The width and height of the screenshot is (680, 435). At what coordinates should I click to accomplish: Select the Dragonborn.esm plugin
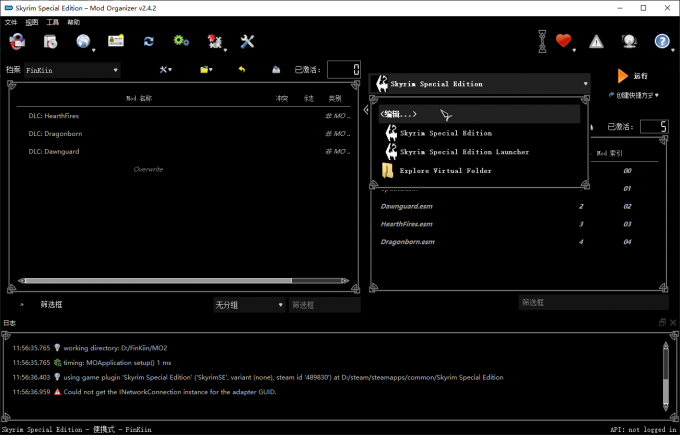pos(516,242)
